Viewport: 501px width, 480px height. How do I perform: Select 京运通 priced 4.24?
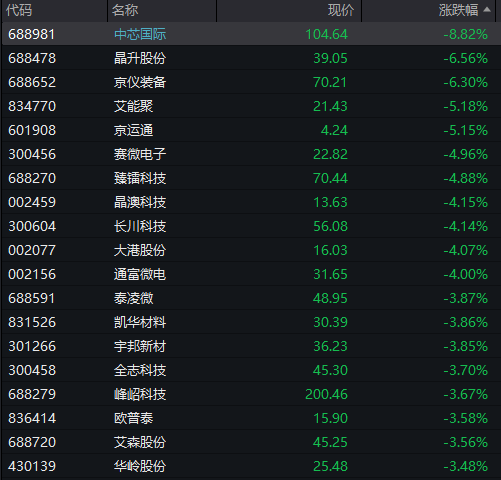click(x=334, y=130)
